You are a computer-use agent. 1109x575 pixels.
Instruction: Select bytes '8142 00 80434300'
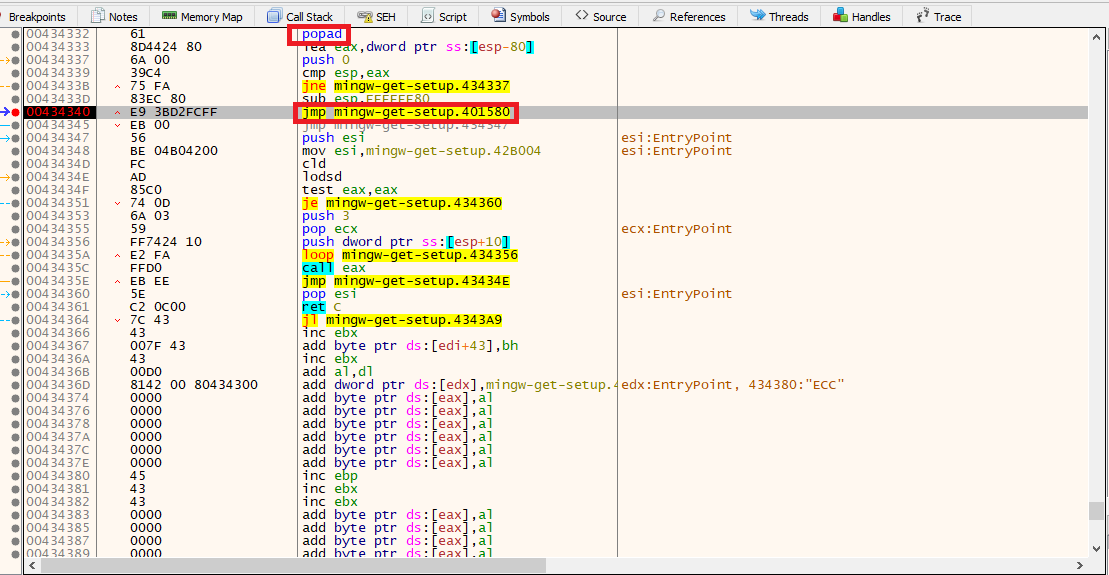click(x=194, y=385)
